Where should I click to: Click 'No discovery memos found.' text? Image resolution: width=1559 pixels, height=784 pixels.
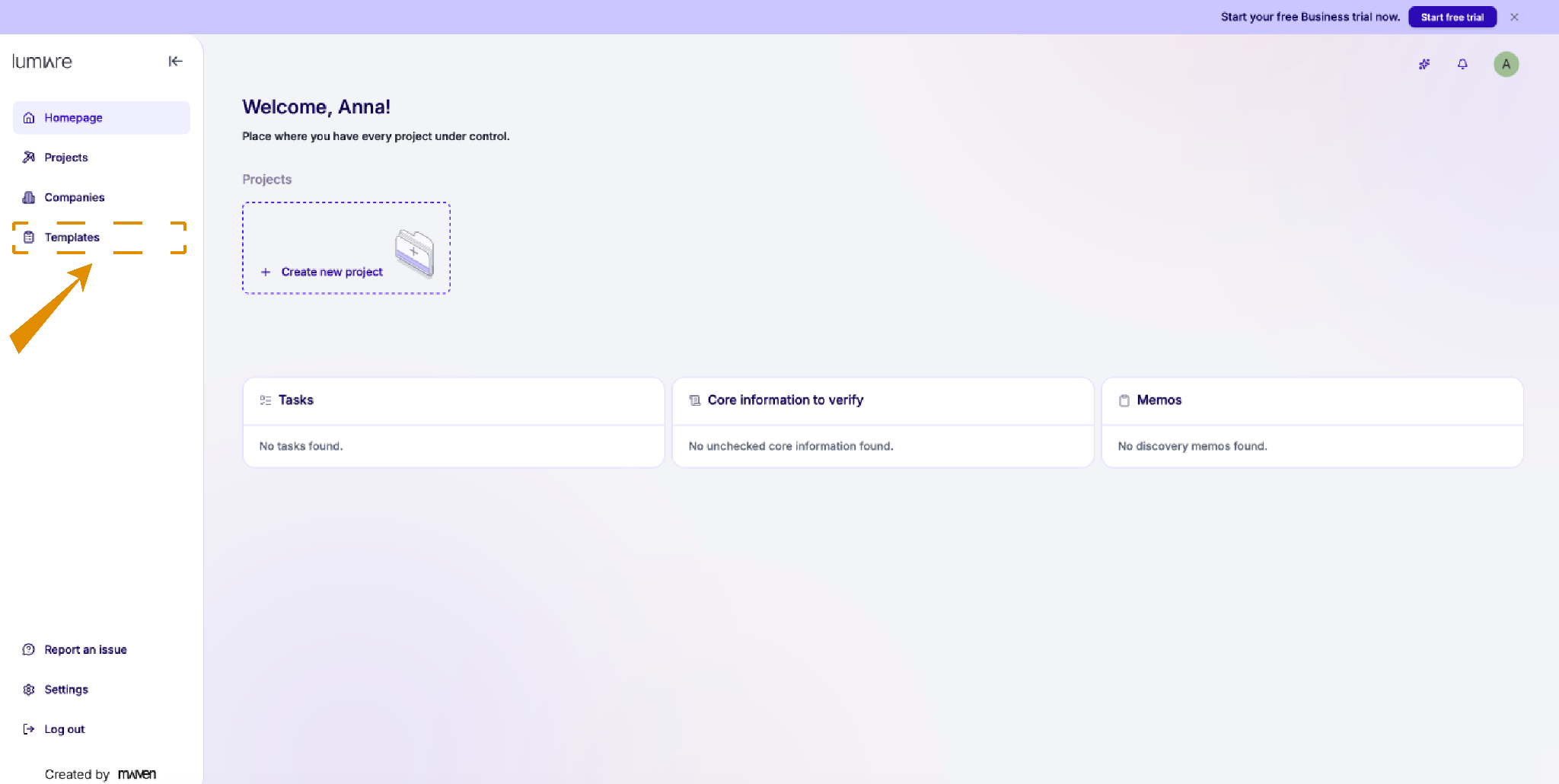(x=1192, y=446)
